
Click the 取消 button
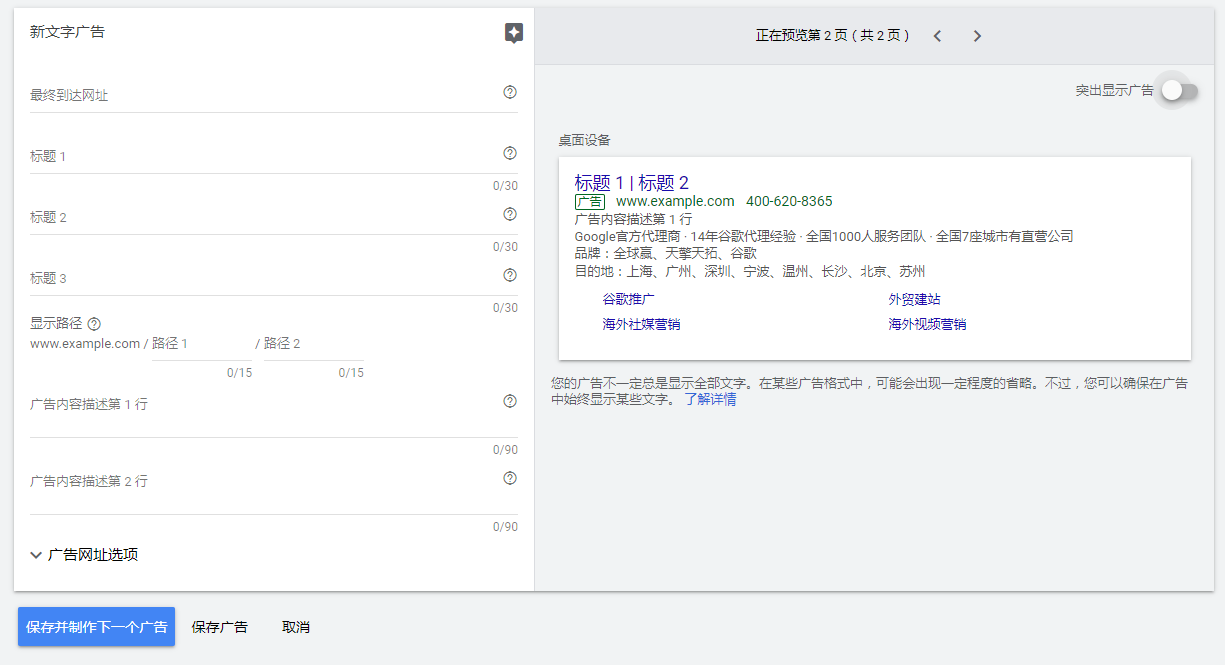tap(296, 627)
